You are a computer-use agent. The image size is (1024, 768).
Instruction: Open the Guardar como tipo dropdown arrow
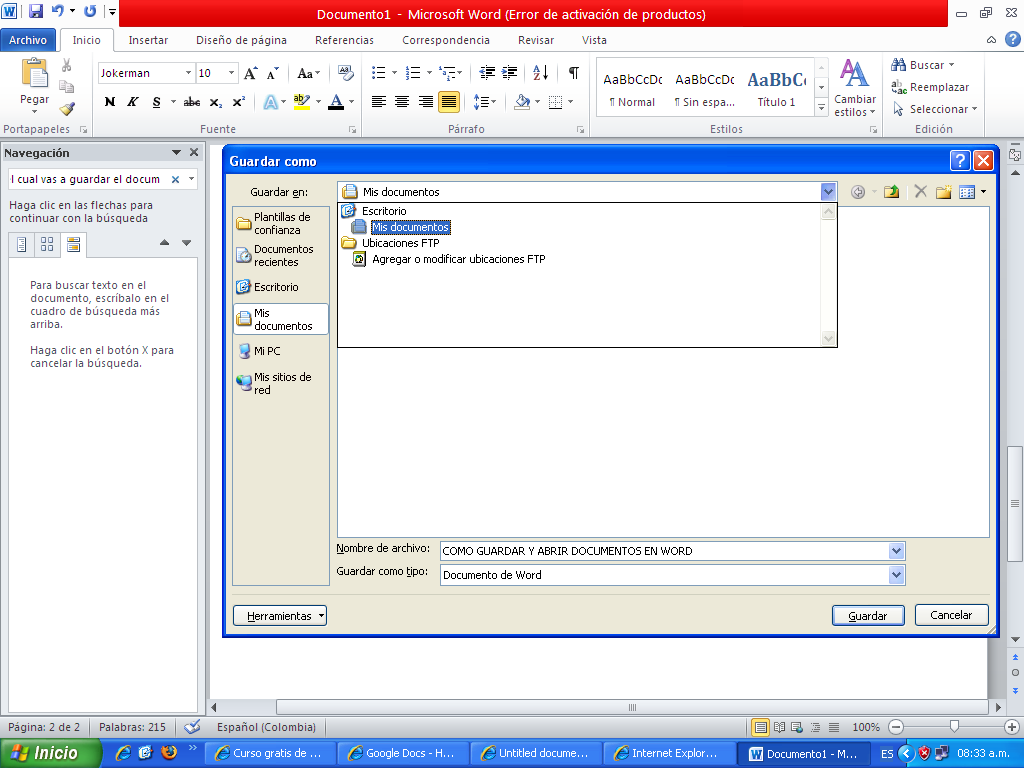pyautogui.click(x=896, y=575)
